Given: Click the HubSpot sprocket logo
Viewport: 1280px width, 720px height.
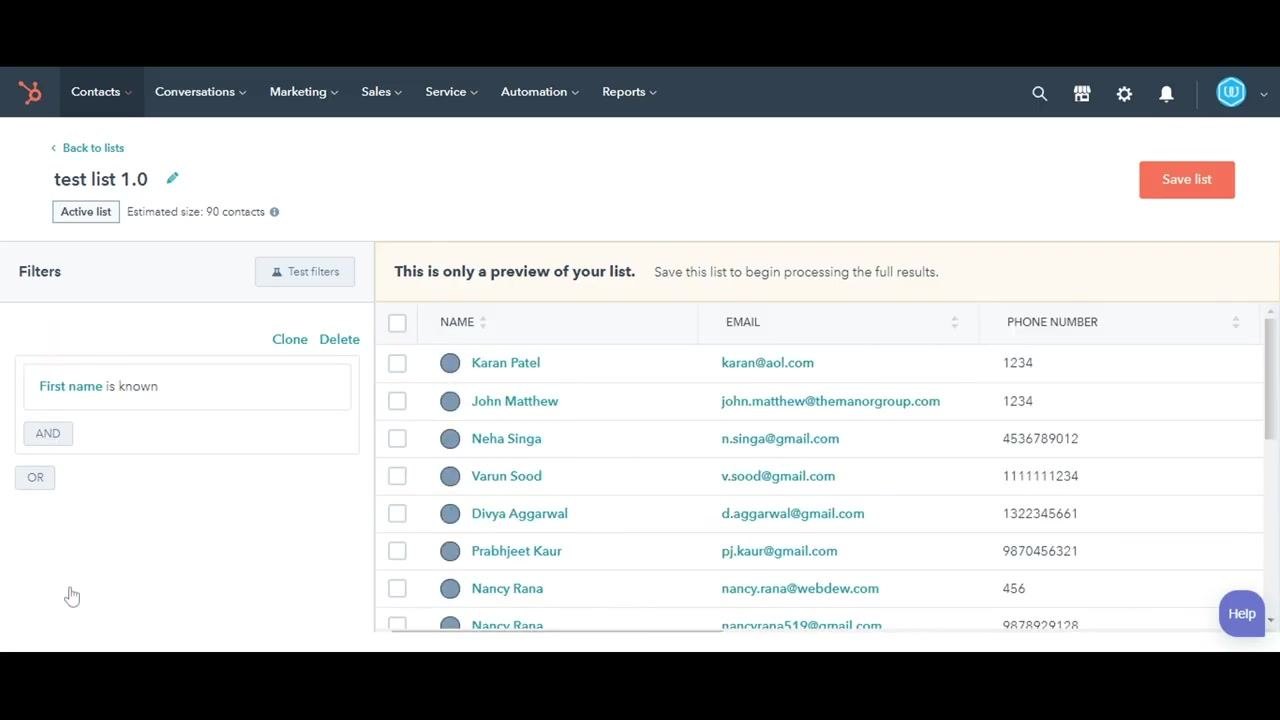Looking at the screenshot, I should [30, 92].
